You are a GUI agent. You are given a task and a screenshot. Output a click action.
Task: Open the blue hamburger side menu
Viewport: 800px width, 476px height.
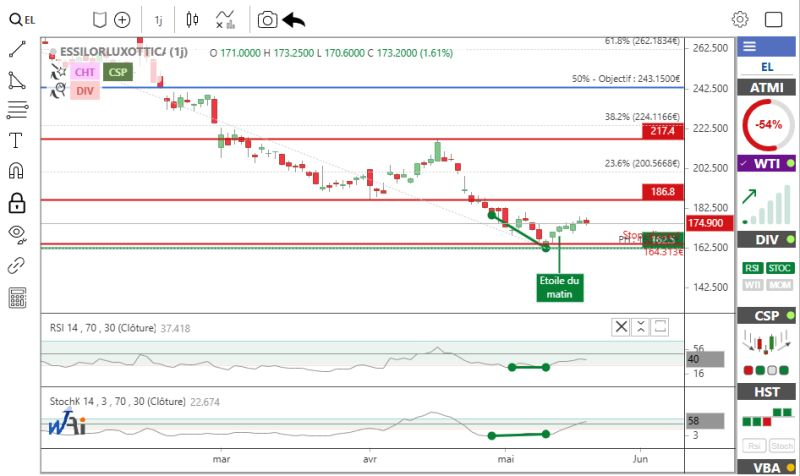pos(749,47)
